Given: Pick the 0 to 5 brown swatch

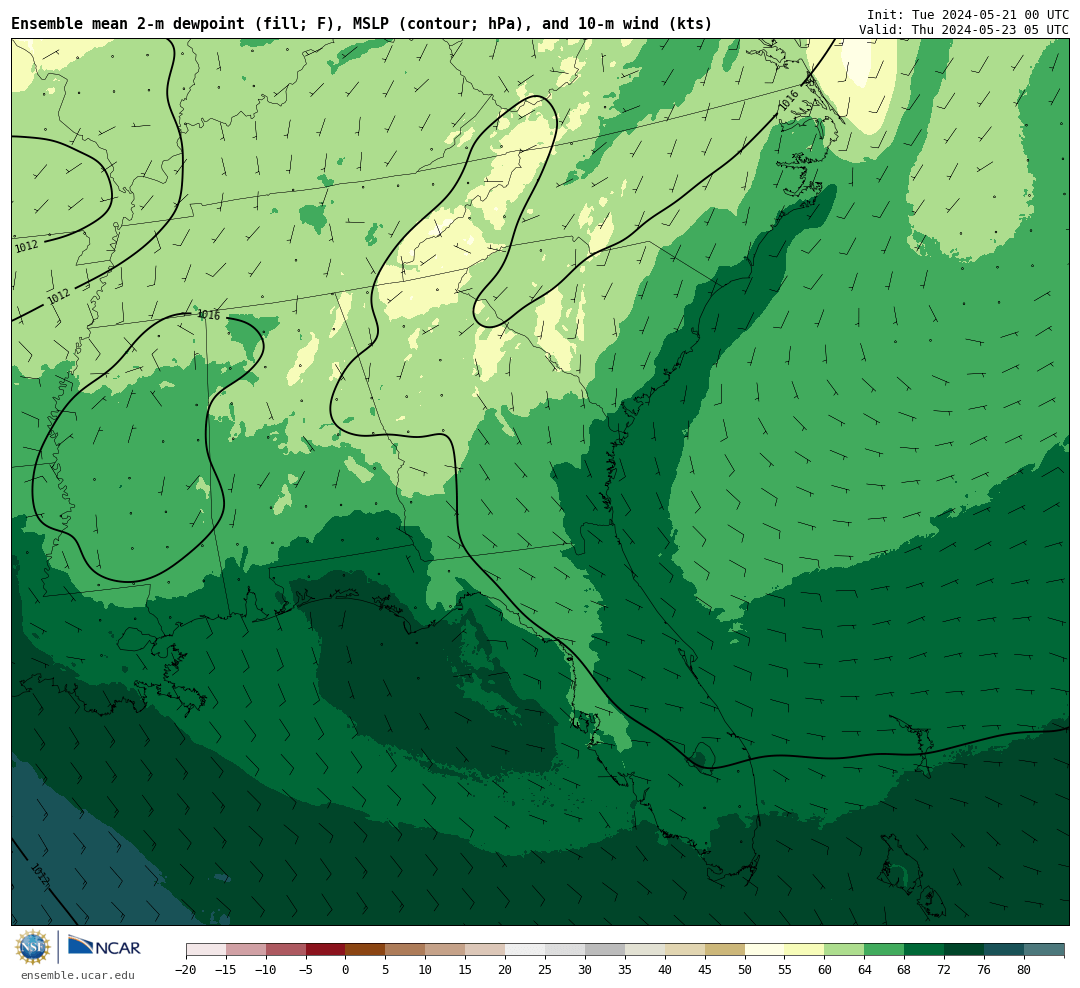Looking at the screenshot, I should [366, 950].
